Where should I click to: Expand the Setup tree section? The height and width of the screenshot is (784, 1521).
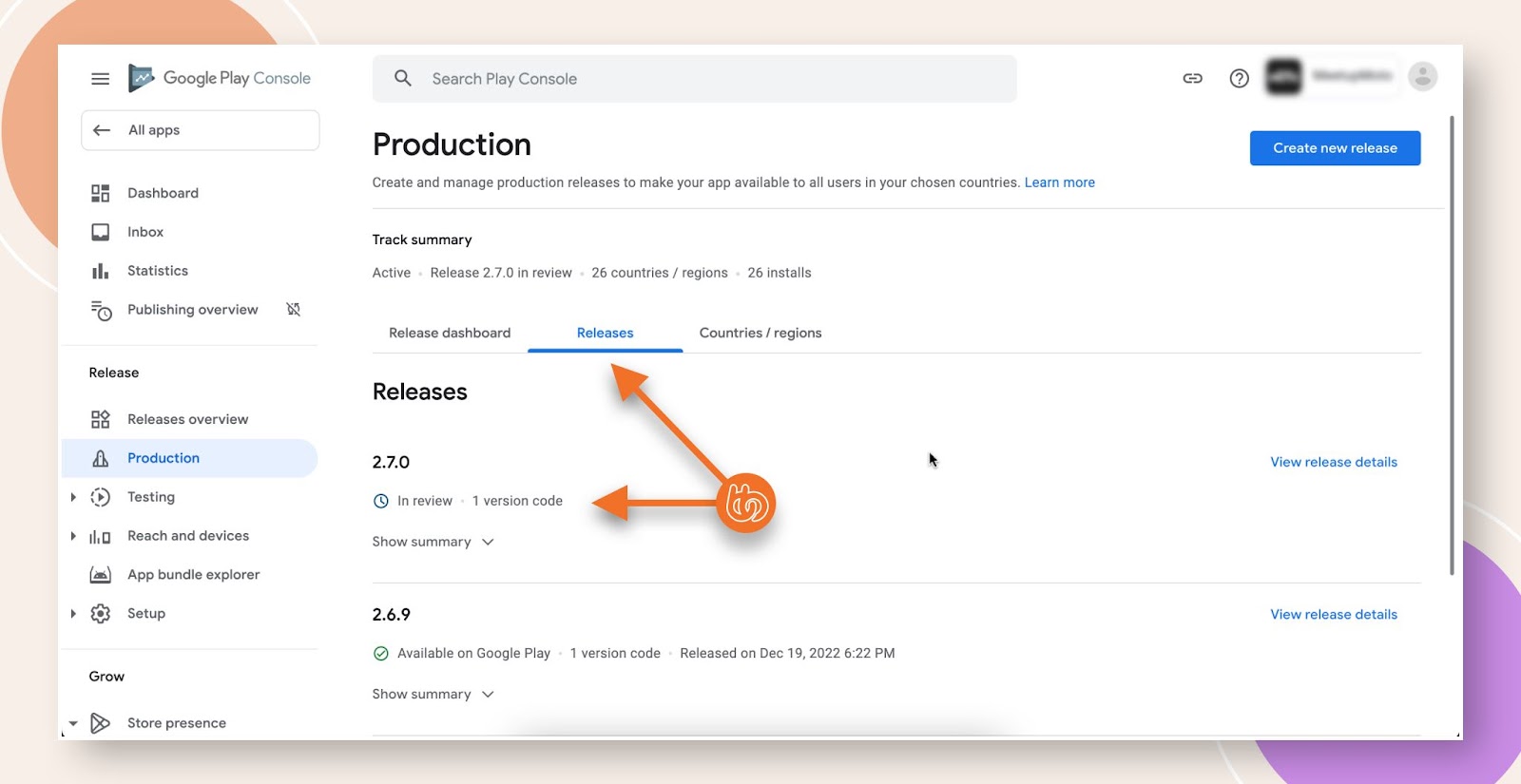pyautogui.click(x=73, y=614)
